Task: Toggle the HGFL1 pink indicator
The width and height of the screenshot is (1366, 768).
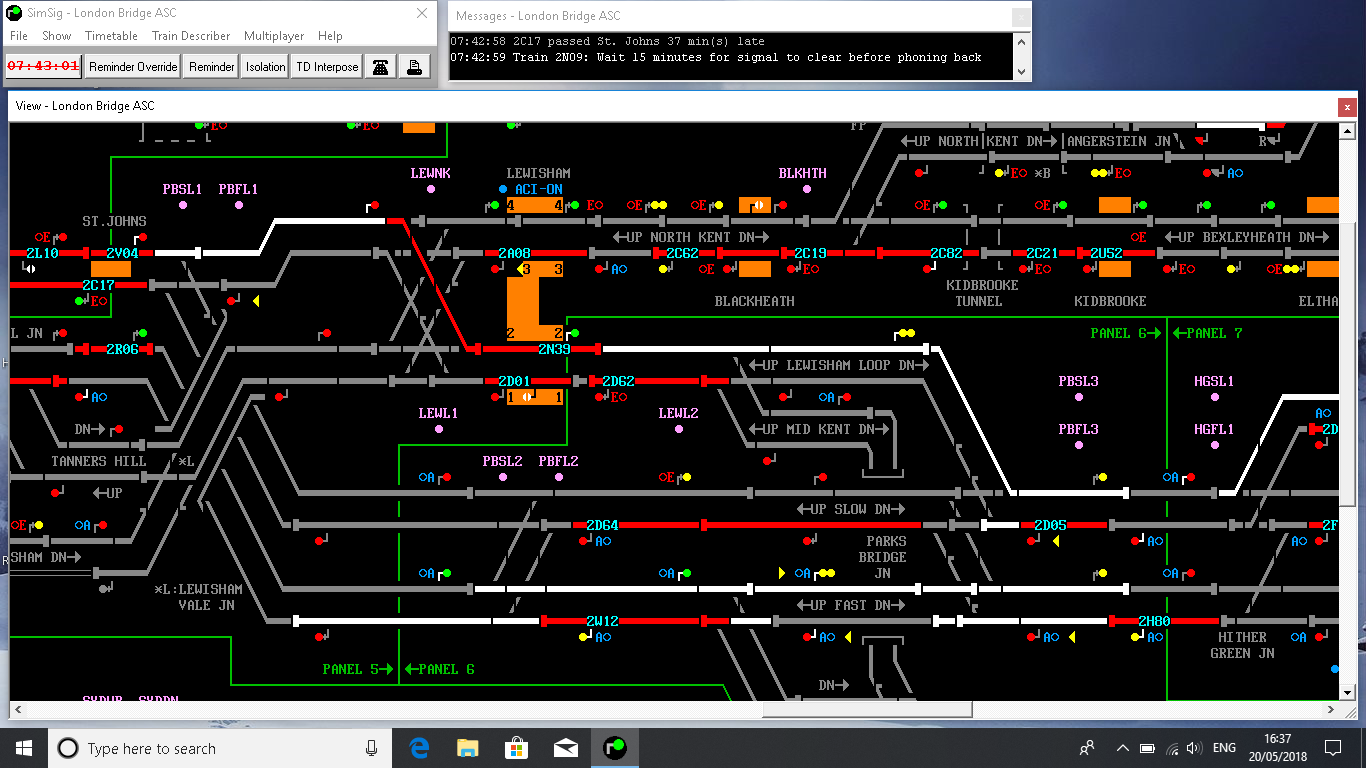Action: (1215, 445)
